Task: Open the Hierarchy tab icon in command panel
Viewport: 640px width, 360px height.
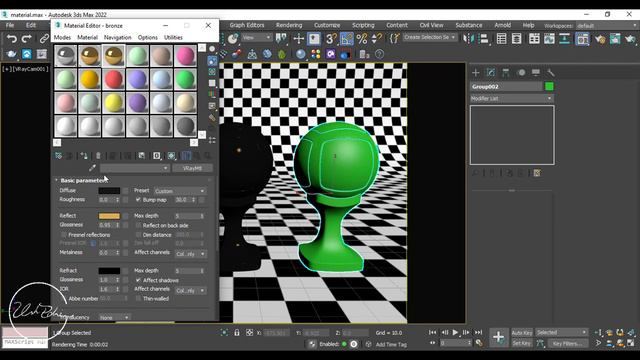Action: point(506,73)
